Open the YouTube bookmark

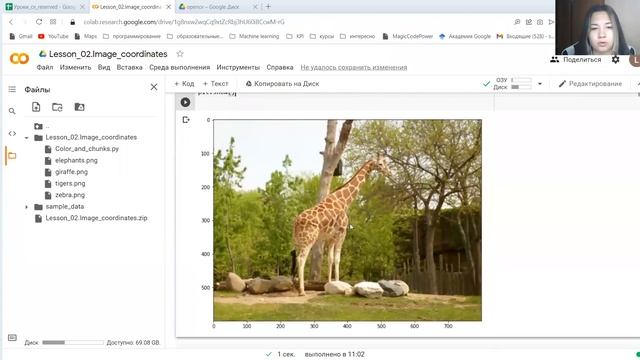(53, 36)
